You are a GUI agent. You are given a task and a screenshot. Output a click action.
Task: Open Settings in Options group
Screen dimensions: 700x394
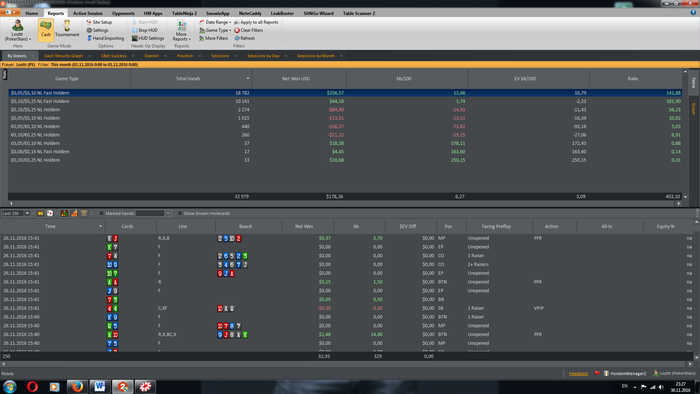click(x=97, y=30)
